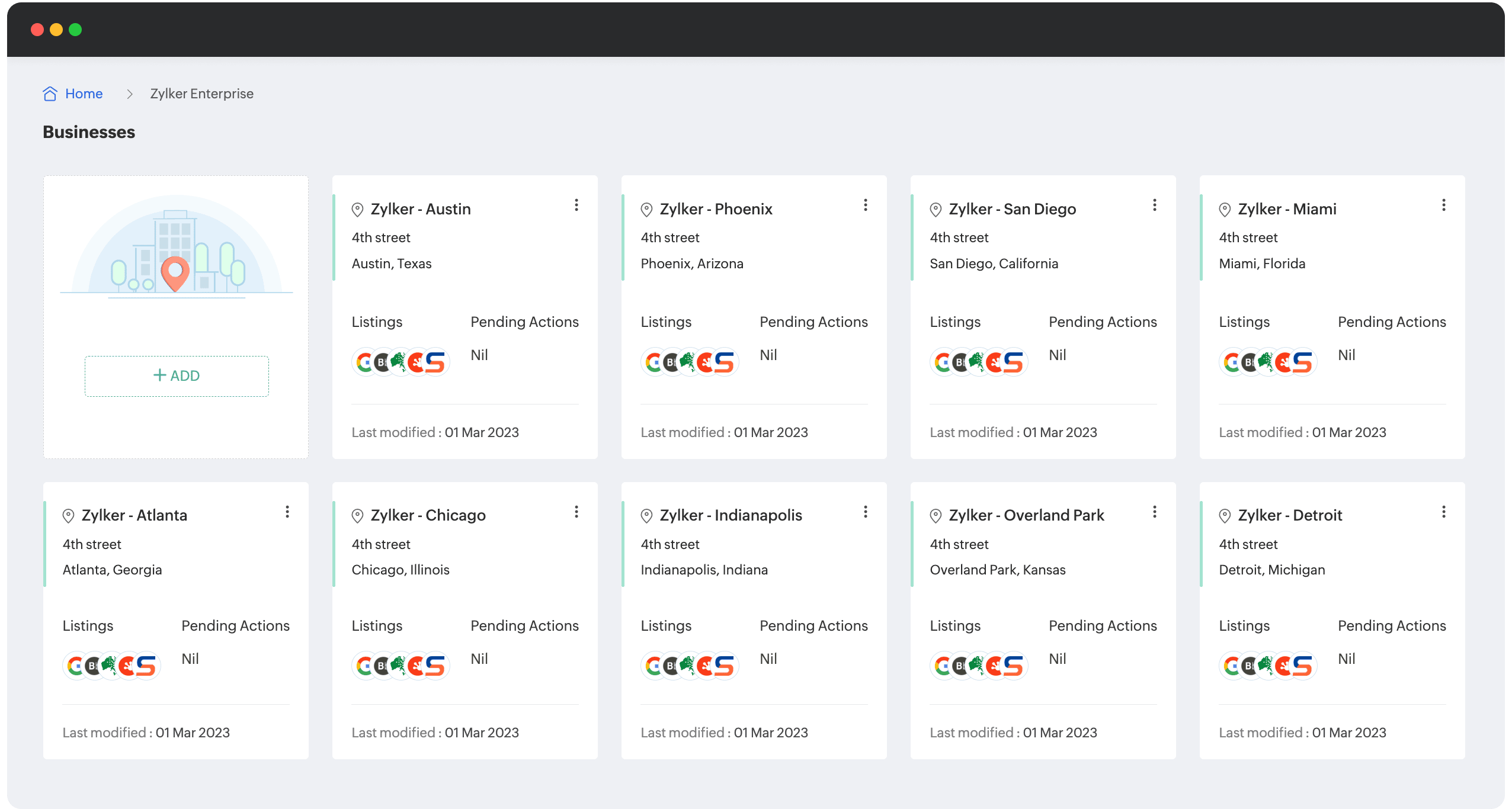Open Zylker - Chicago kebab menu
The height and width of the screenshot is (809, 1512).
coord(576,512)
